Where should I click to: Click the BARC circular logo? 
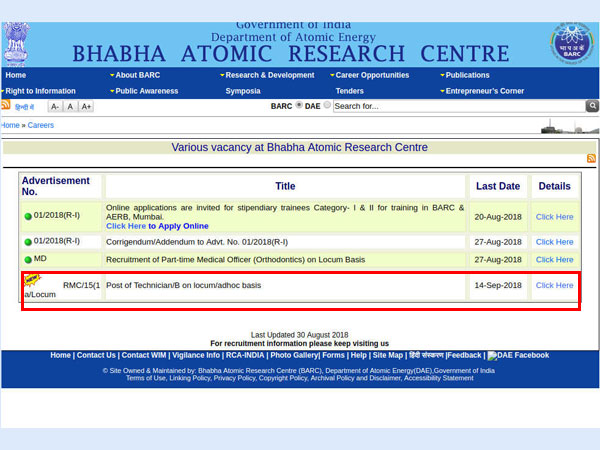click(x=572, y=43)
